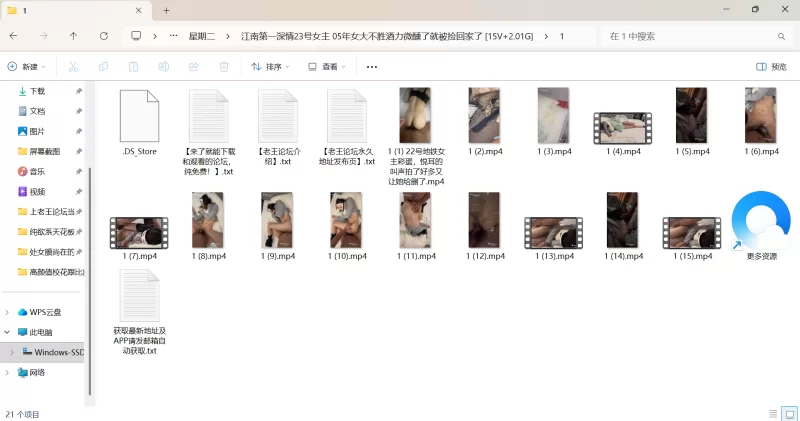Navigate to the 星期二 breadcrumb
This screenshot has height=421, width=800.
202,36
